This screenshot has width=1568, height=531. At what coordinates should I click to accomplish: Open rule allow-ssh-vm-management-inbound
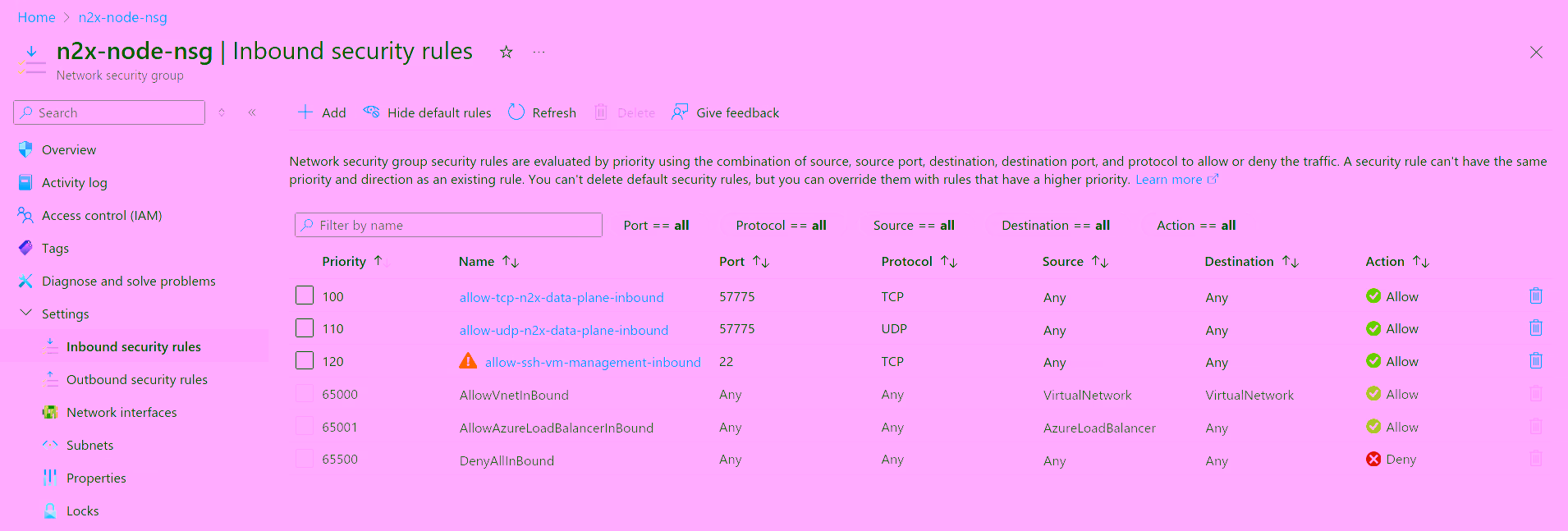pos(593,362)
